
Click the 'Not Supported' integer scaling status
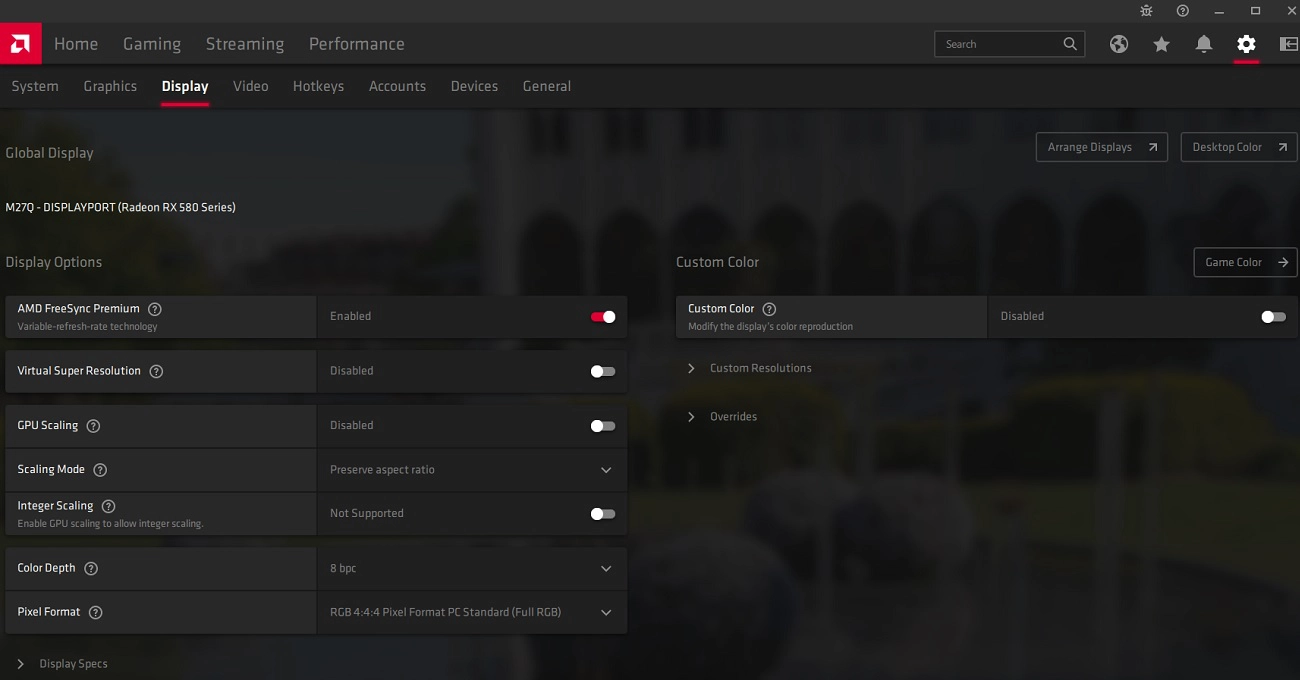coord(367,514)
